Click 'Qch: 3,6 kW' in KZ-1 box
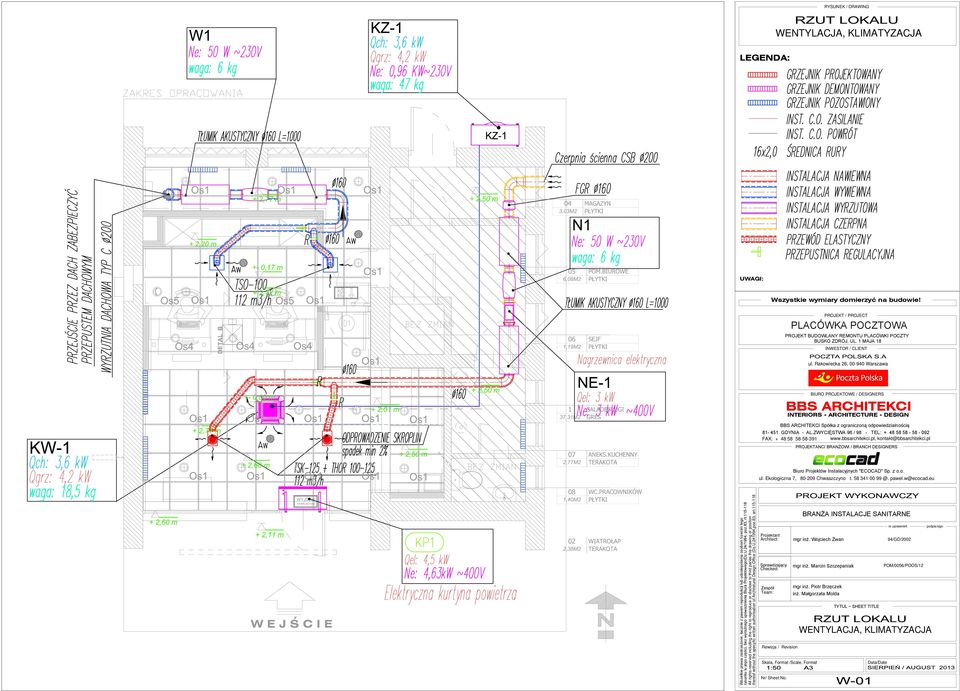Image resolution: width=960 pixels, height=691 pixels. (397, 43)
